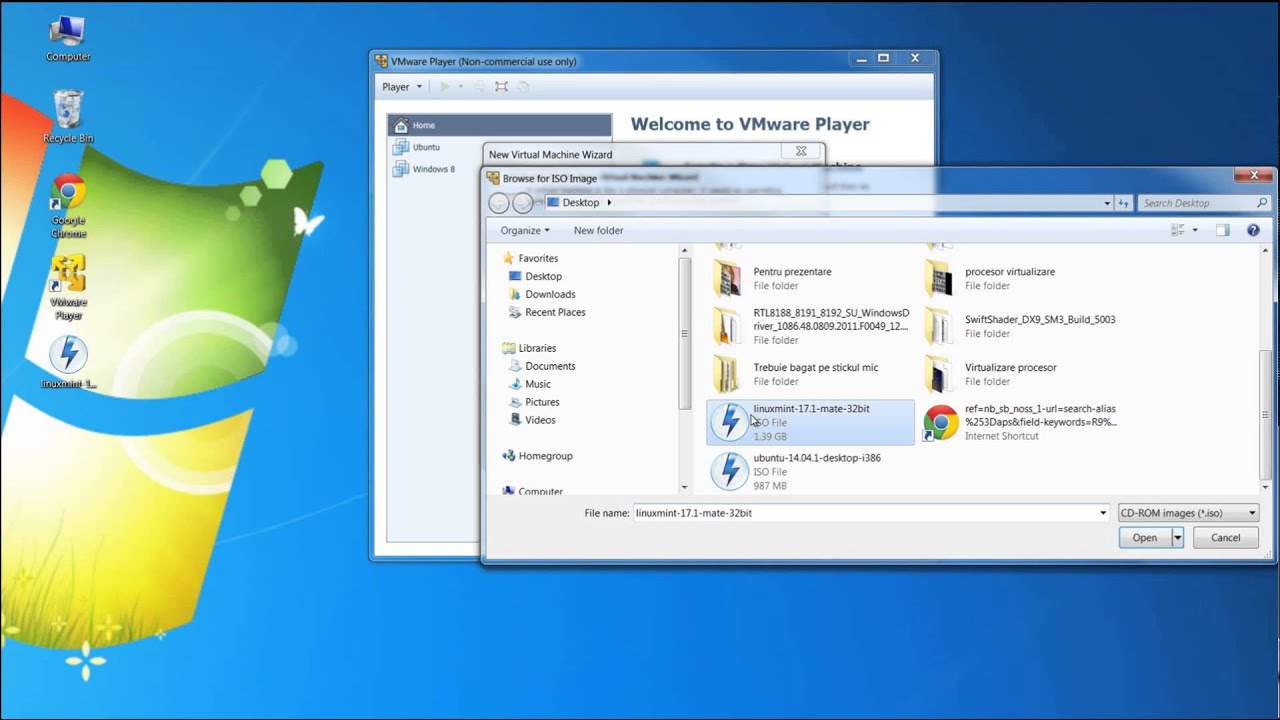Refresh the Desktop folder listing
Viewport: 1280px width, 720px height.
pyautogui.click(x=1123, y=203)
